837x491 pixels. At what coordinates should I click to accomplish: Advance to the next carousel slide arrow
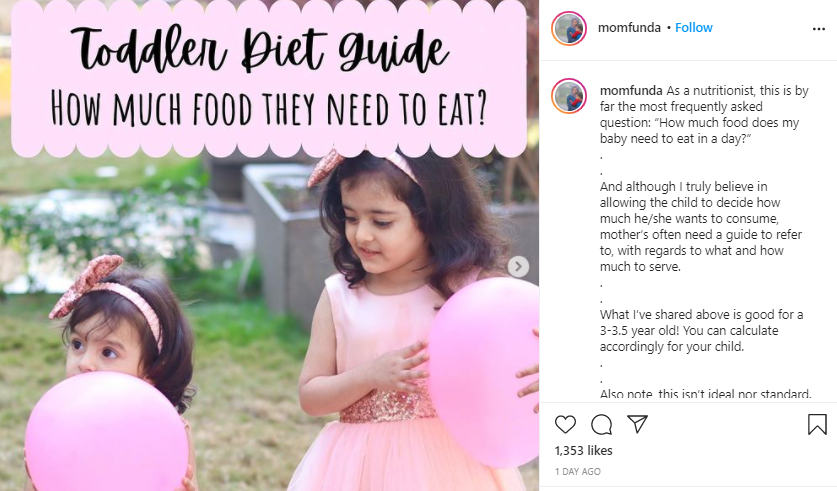(x=518, y=266)
